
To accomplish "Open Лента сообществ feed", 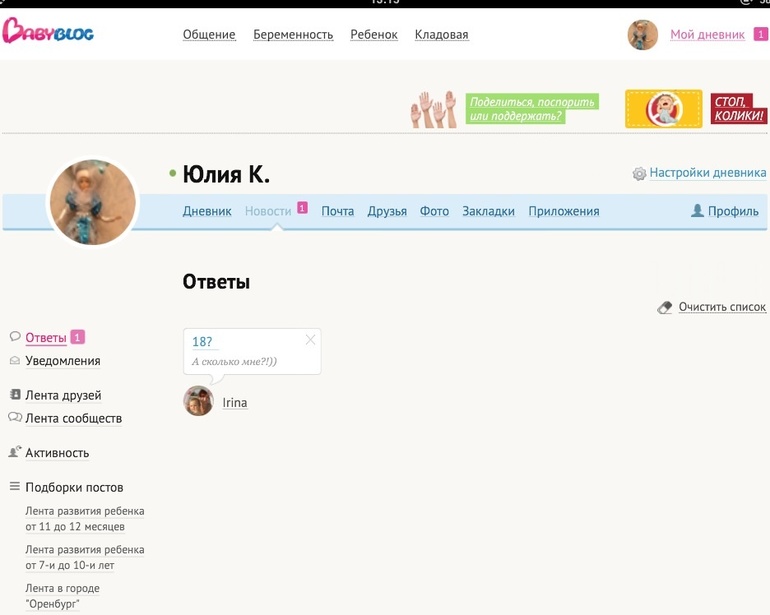I will (73, 418).
